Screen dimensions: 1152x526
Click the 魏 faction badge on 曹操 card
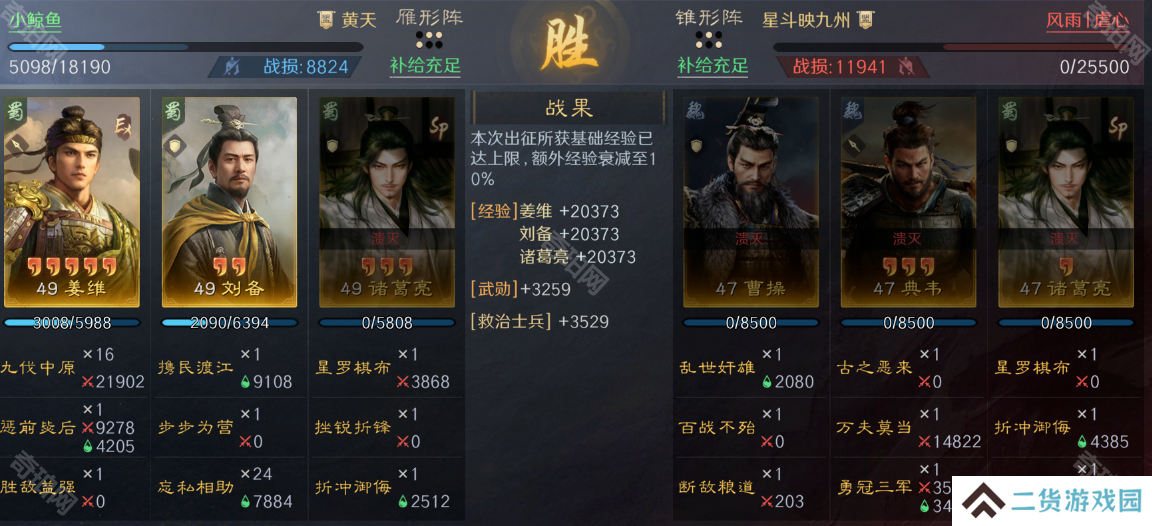(694, 110)
